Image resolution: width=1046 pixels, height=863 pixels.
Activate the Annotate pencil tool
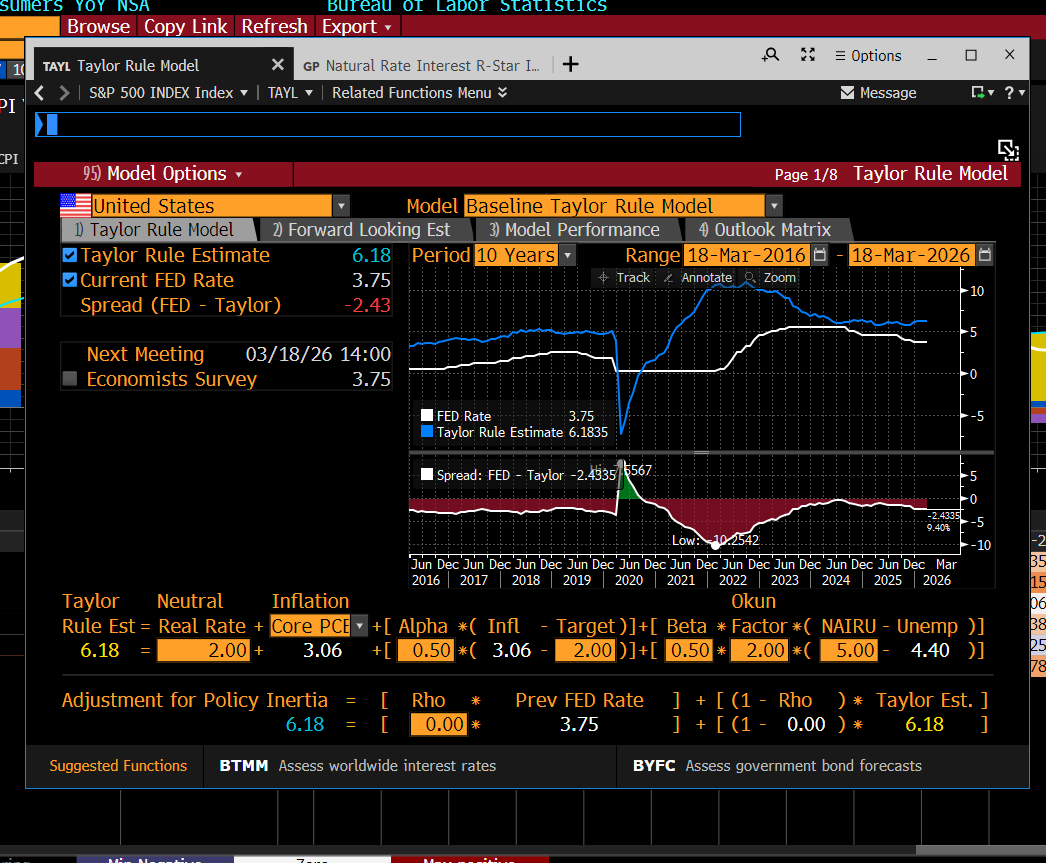[698, 277]
